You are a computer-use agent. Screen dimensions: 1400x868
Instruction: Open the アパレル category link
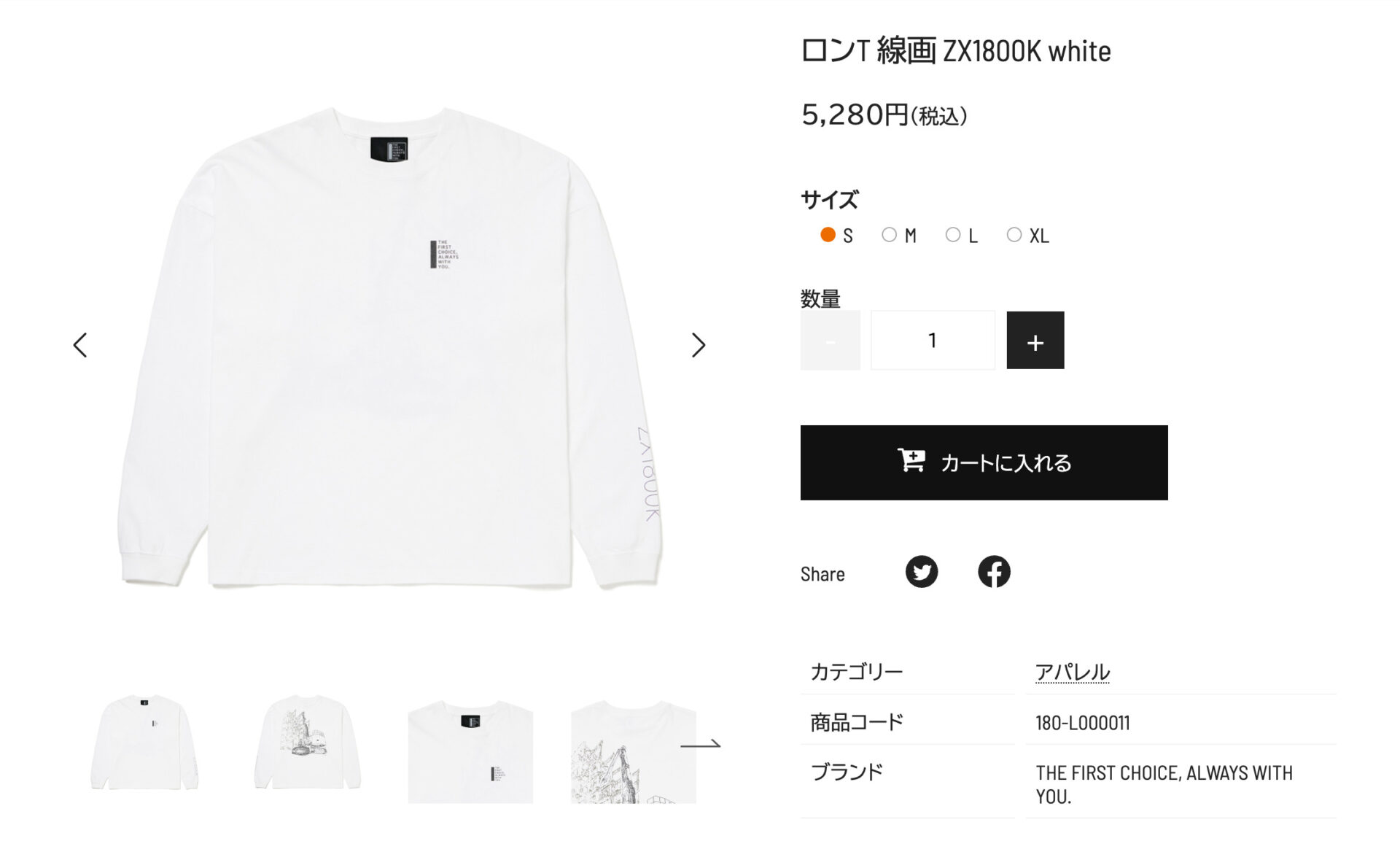[x=1072, y=672]
